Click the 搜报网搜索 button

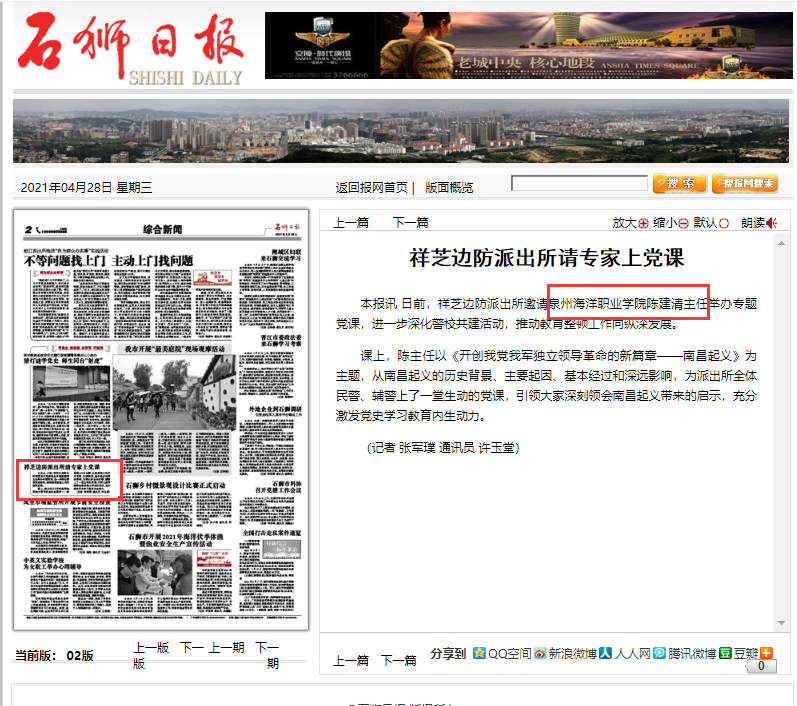tap(745, 184)
